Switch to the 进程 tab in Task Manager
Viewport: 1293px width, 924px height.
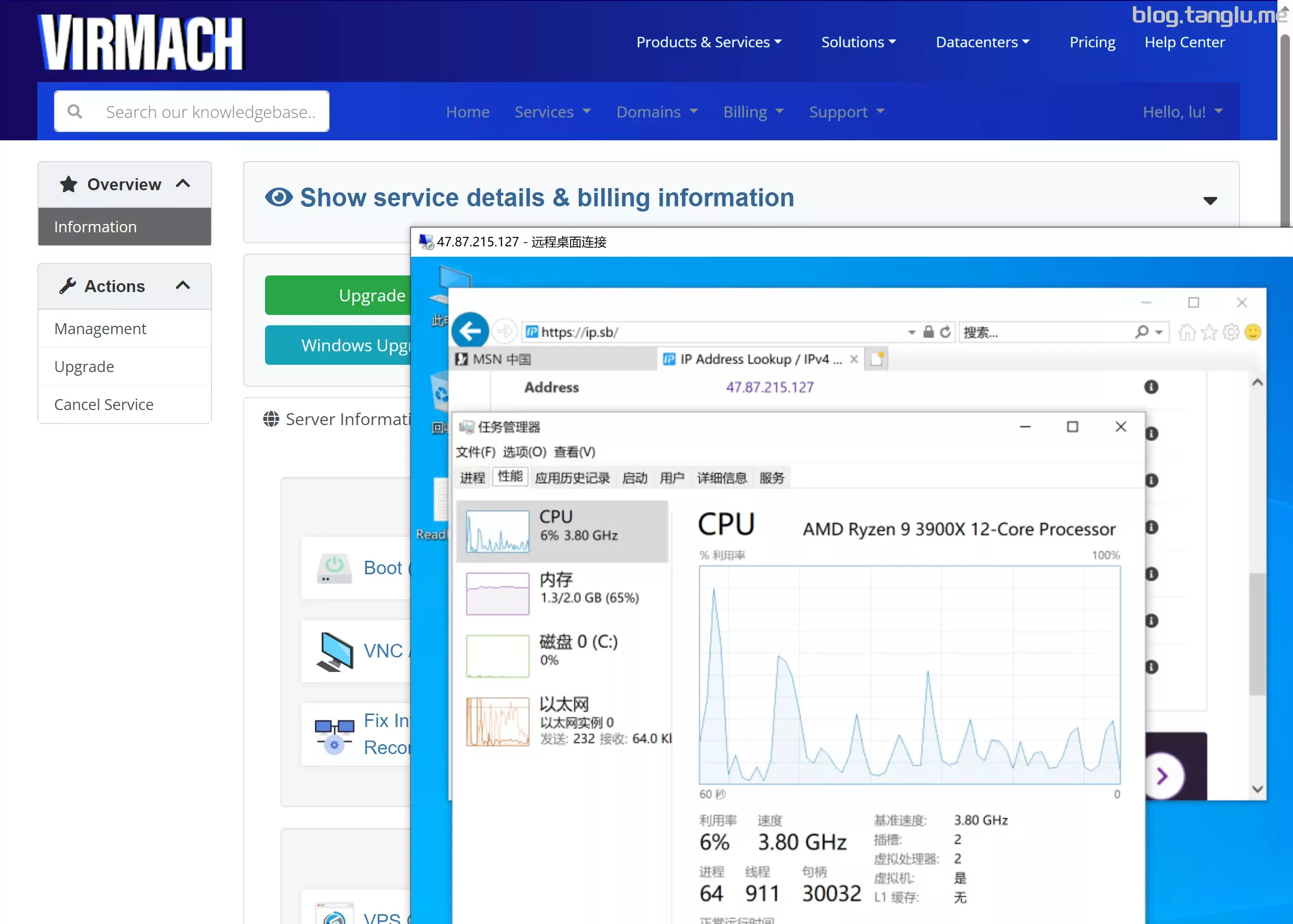pyautogui.click(x=472, y=478)
